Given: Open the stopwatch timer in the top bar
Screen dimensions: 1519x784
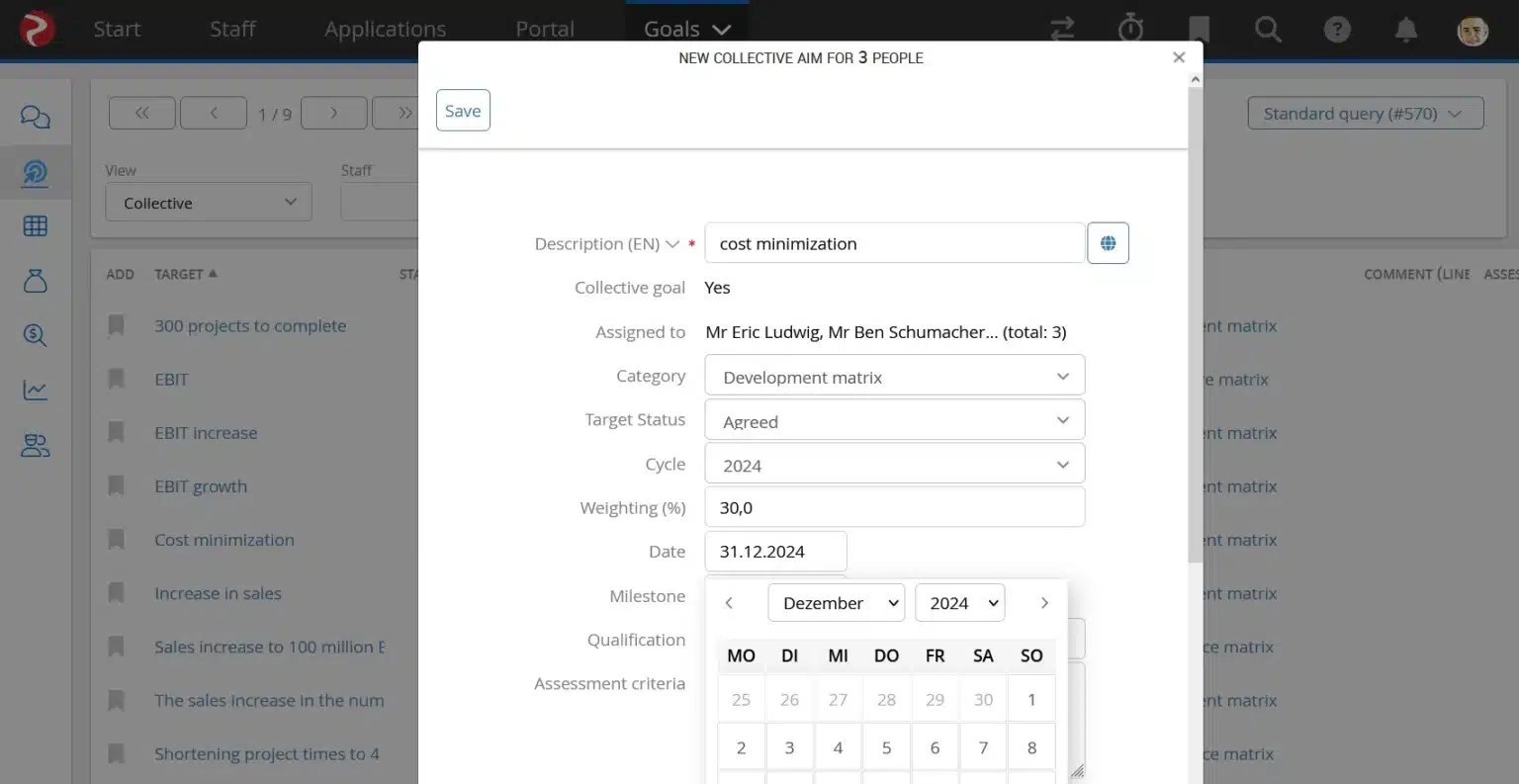Looking at the screenshot, I should pos(1130,30).
